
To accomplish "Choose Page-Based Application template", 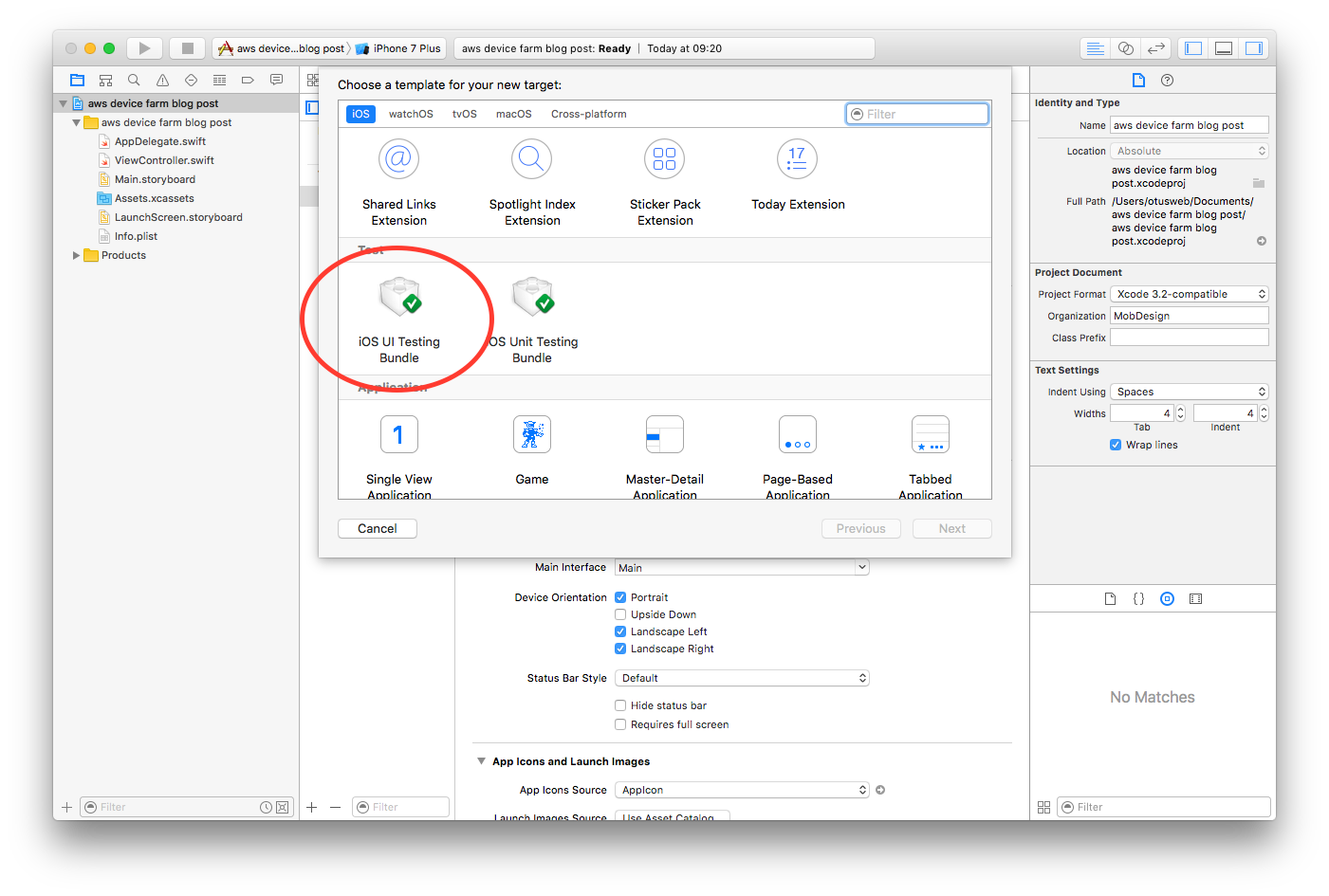I will click(798, 457).
